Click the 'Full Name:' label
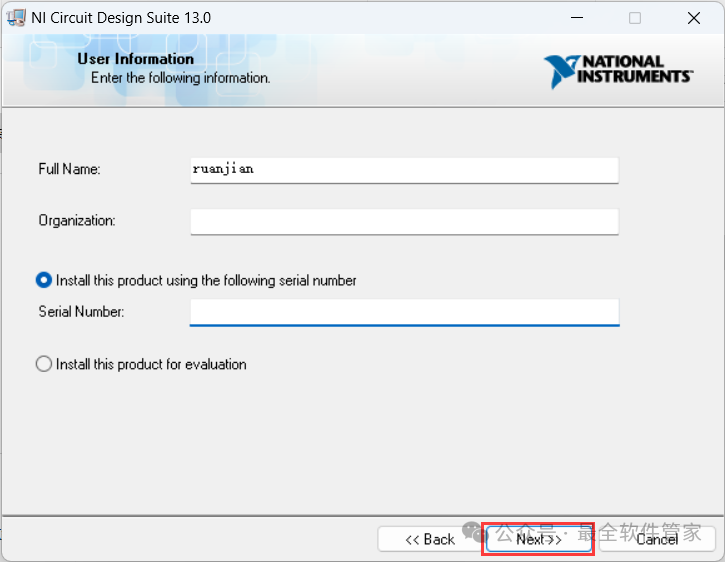Image resolution: width=725 pixels, height=562 pixels. point(69,169)
